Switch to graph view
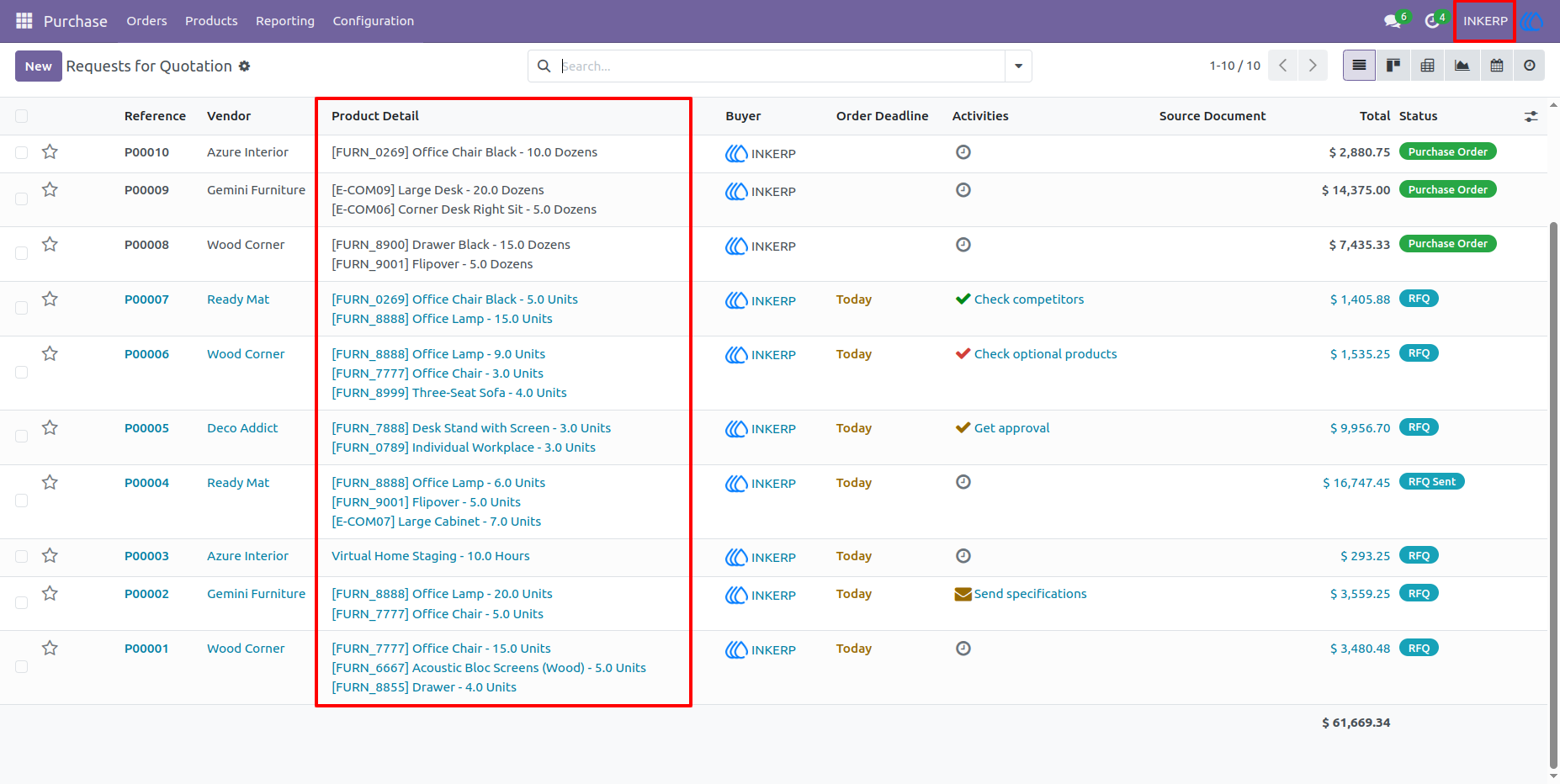Screen dimensions: 1560x784 (x=1462, y=66)
